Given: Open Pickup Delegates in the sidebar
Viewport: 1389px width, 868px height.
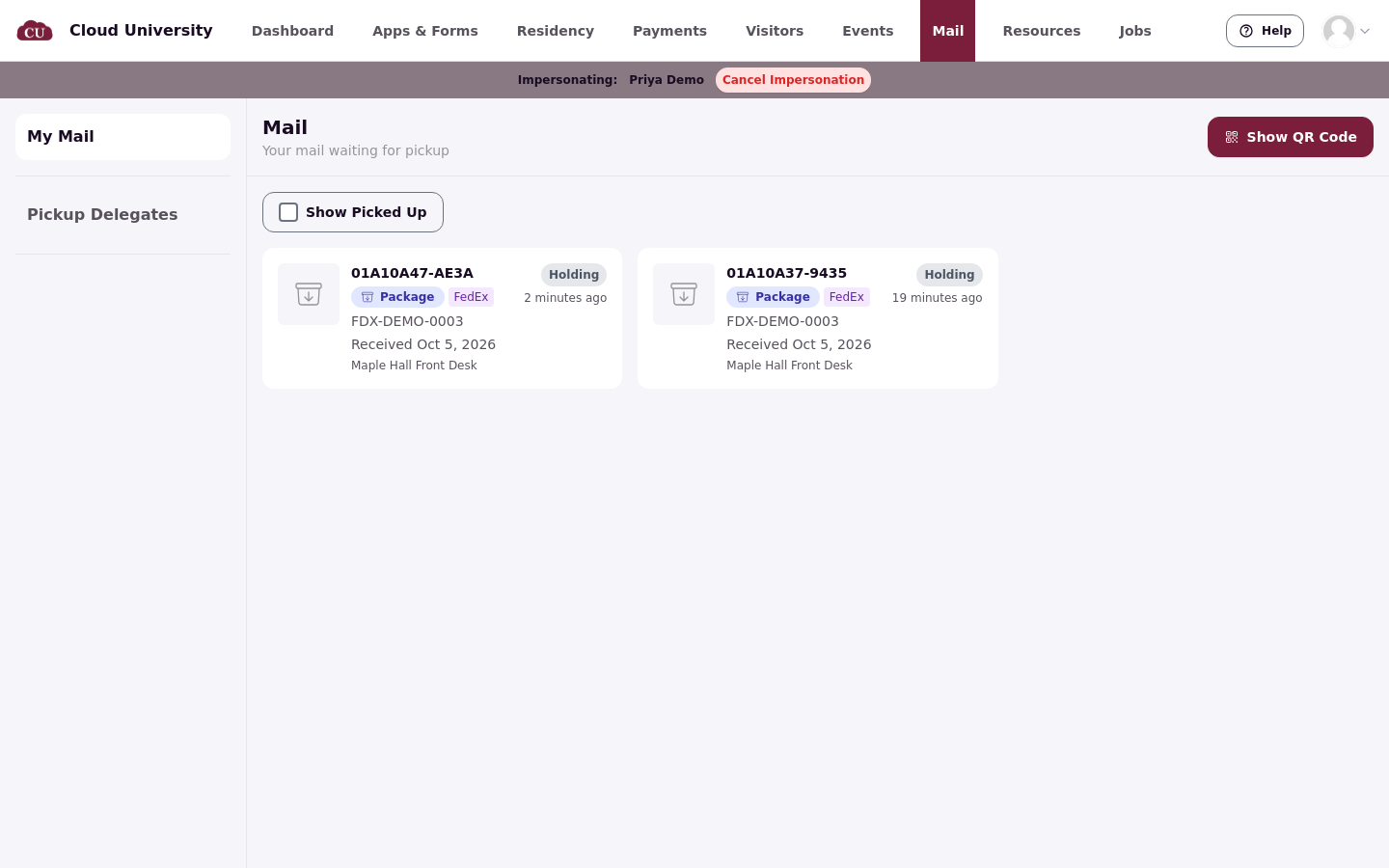Looking at the screenshot, I should (x=123, y=215).
